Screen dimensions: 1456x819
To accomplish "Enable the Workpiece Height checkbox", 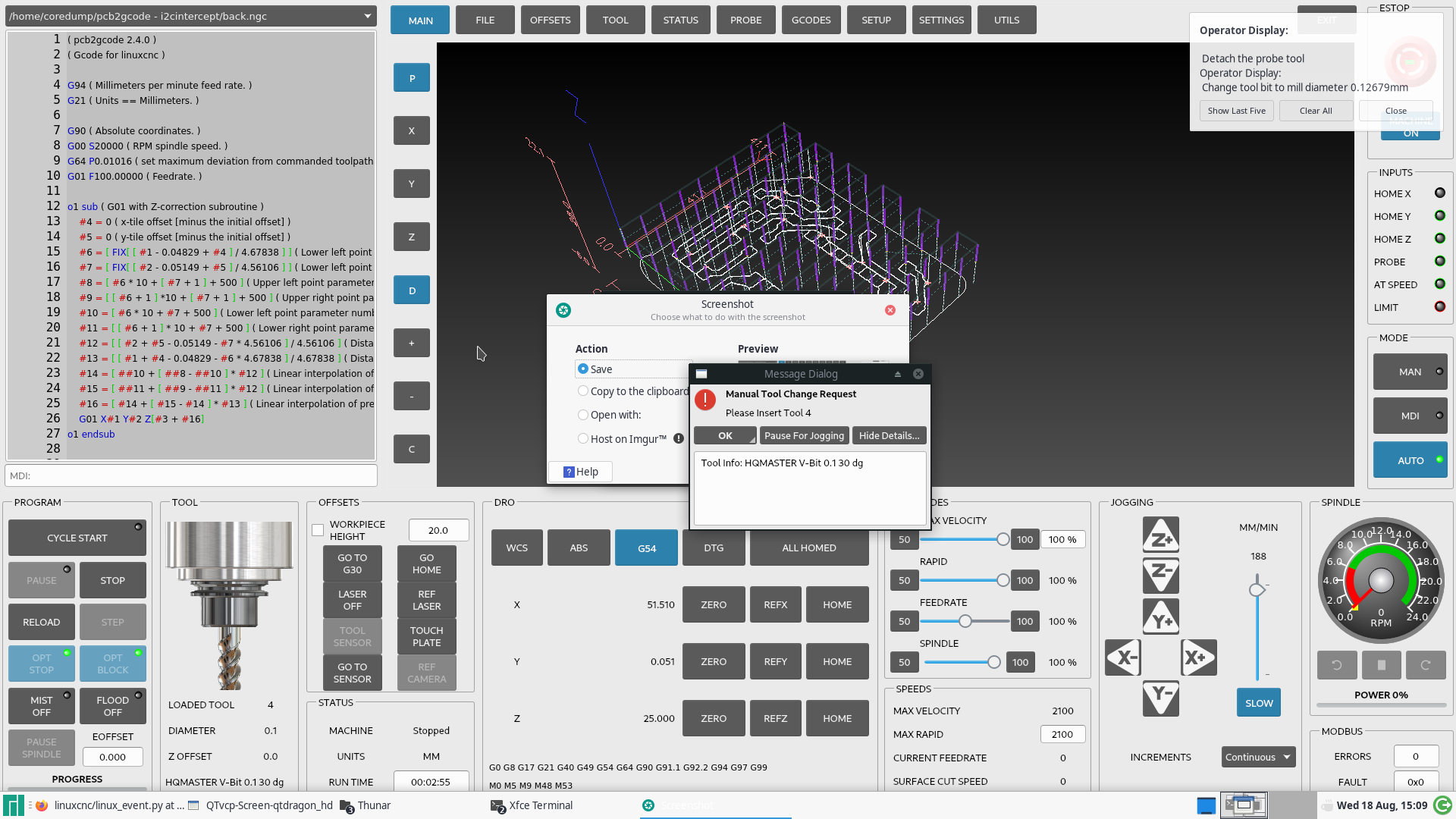I will pyautogui.click(x=318, y=530).
